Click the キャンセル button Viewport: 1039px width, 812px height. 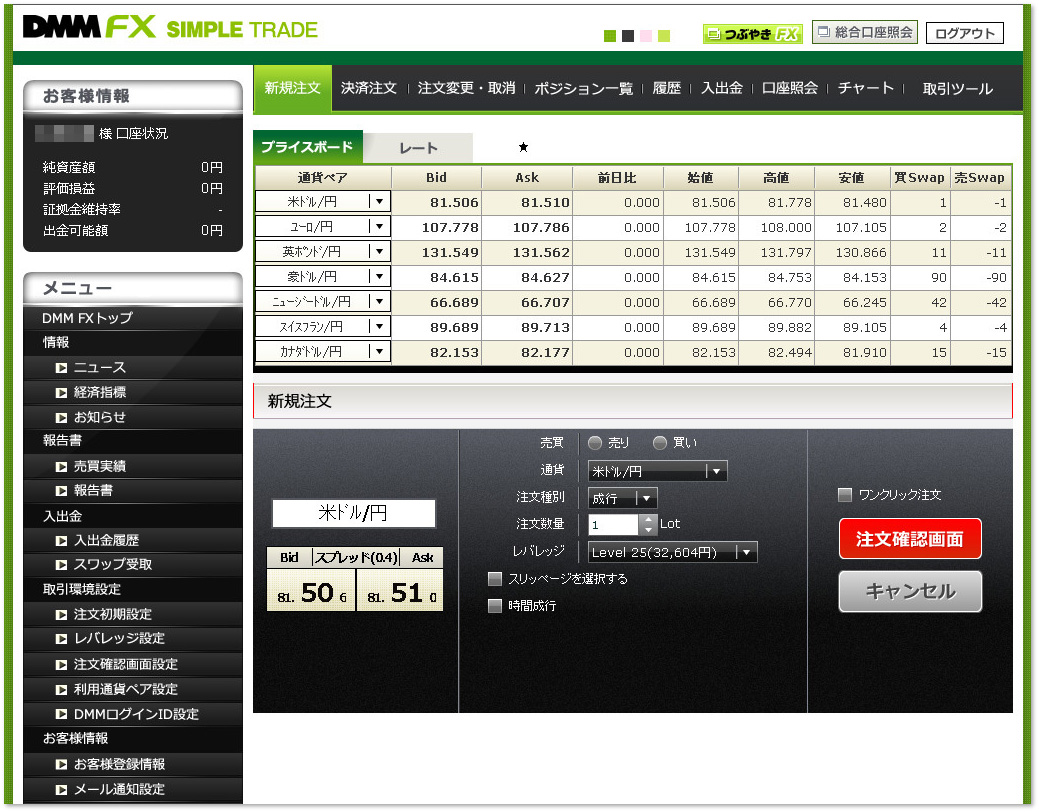[910, 591]
